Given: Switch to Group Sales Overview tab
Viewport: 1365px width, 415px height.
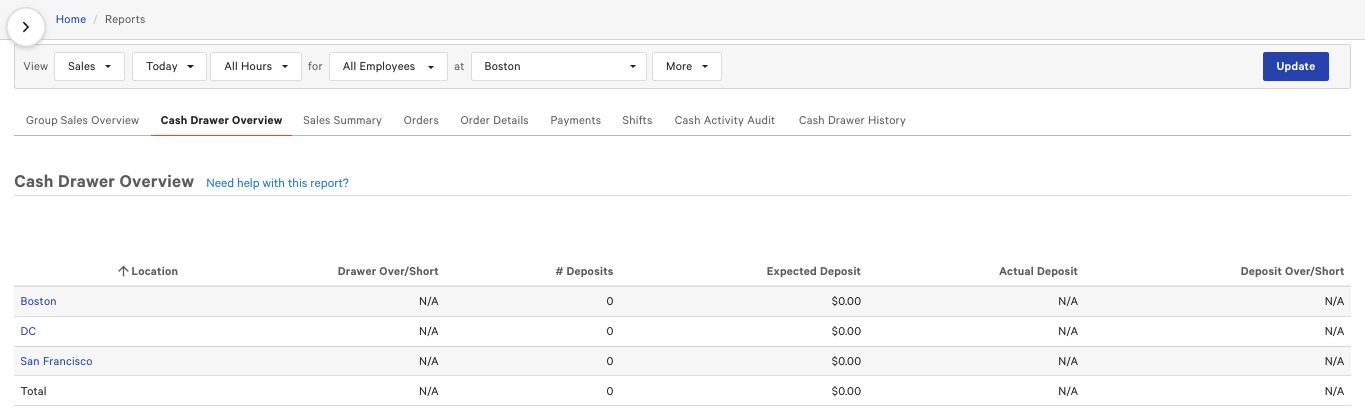Looking at the screenshot, I should click(82, 120).
